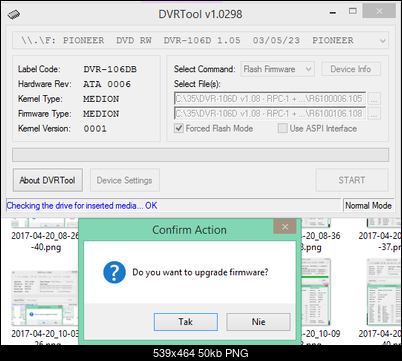
Task: Click the blue question mark icon
Action: (x=114, y=272)
